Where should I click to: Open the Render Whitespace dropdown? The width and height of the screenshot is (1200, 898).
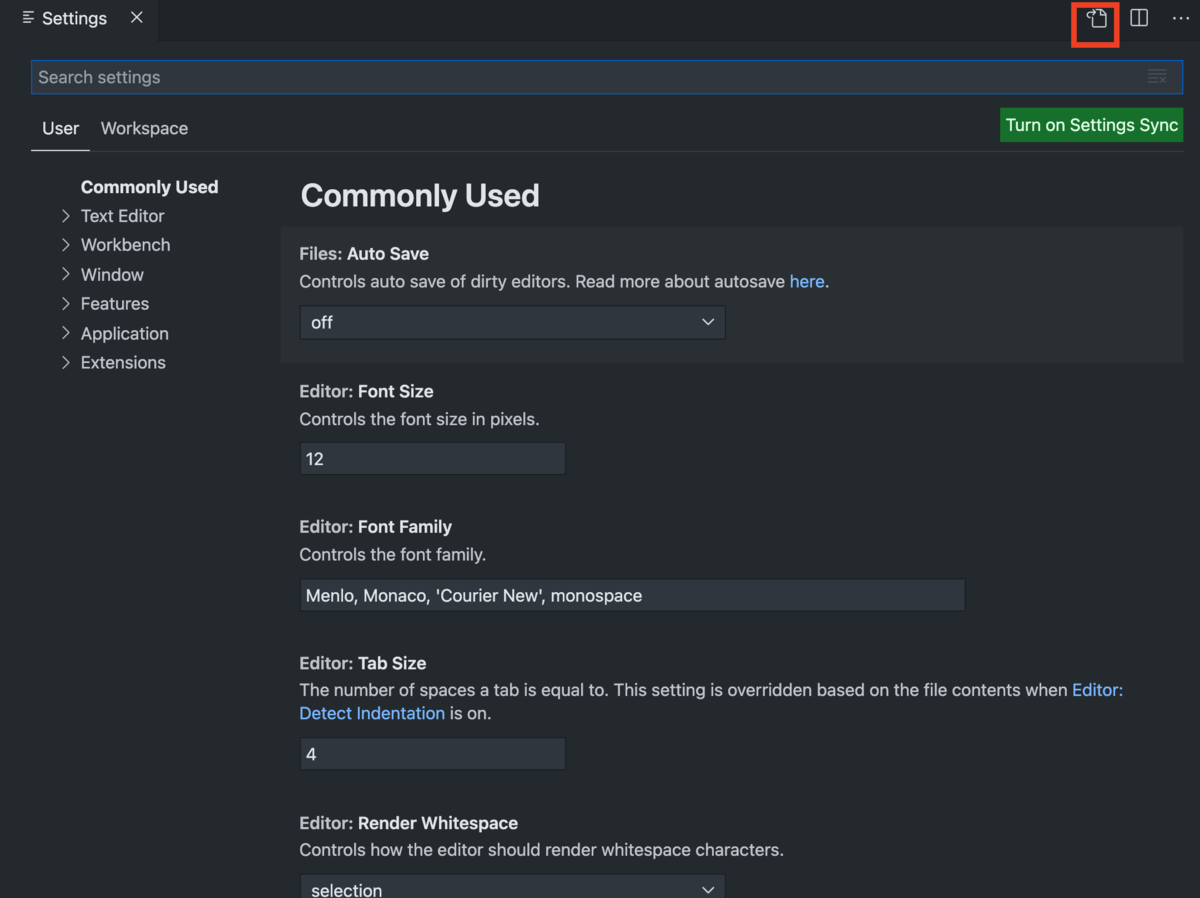tap(511, 887)
